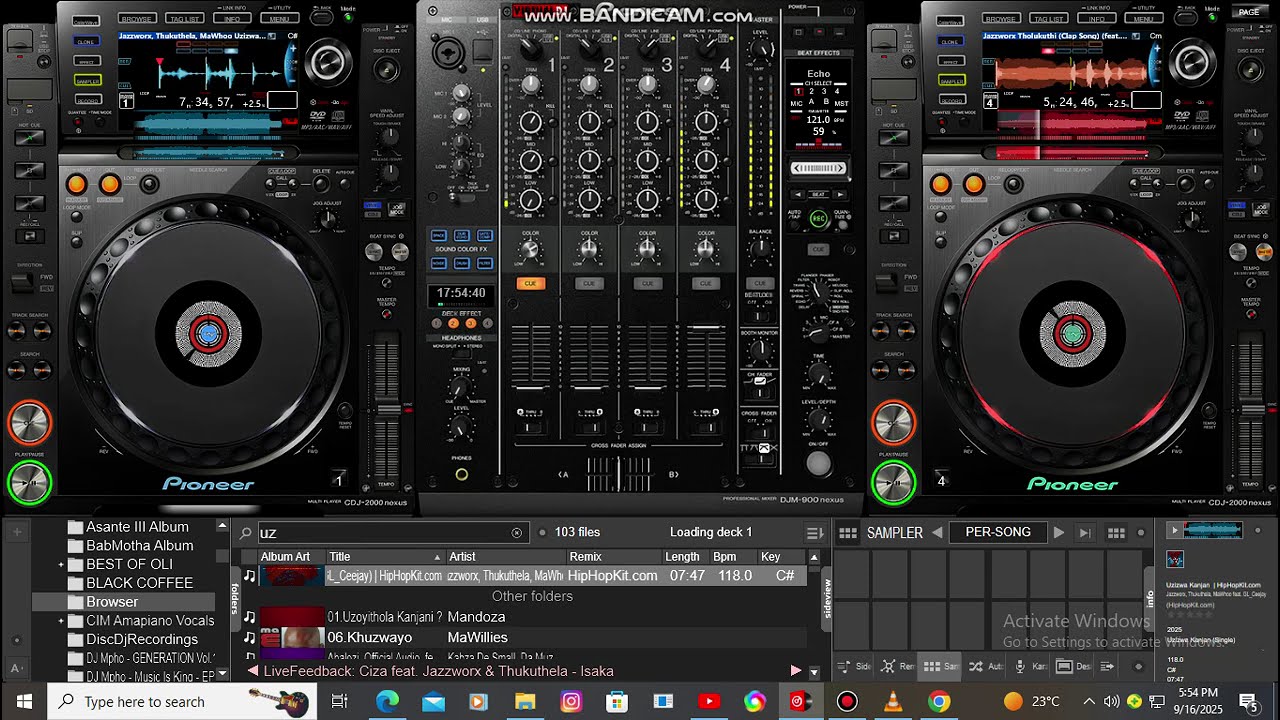Click the left deck Loop In button
The width and height of the screenshot is (1280, 720).
(76, 184)
